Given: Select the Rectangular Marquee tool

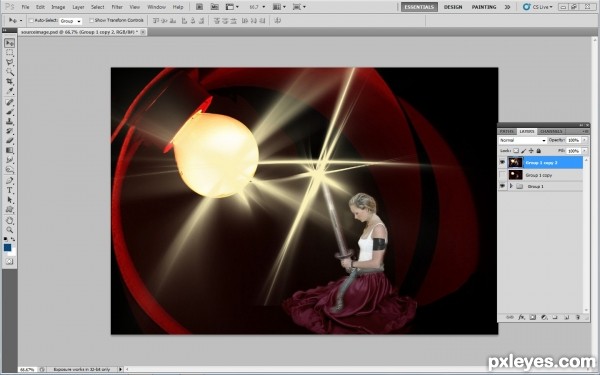Looking at the screenshot, I should pos(9,53).
